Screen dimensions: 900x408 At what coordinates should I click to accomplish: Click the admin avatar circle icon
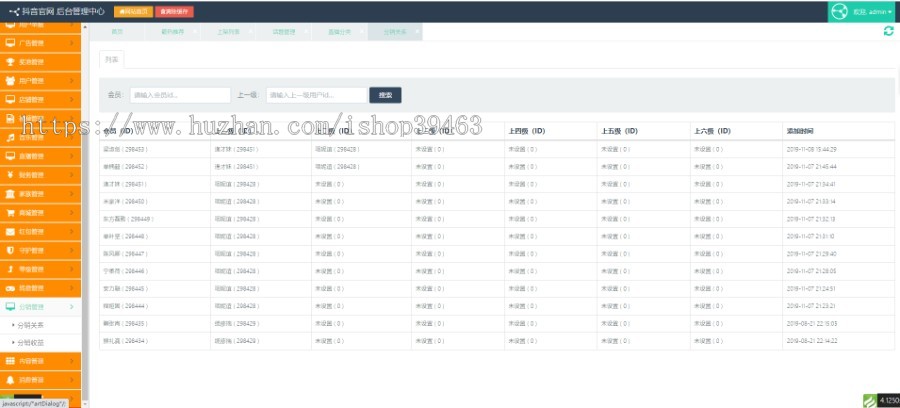(x=839, y=11)
